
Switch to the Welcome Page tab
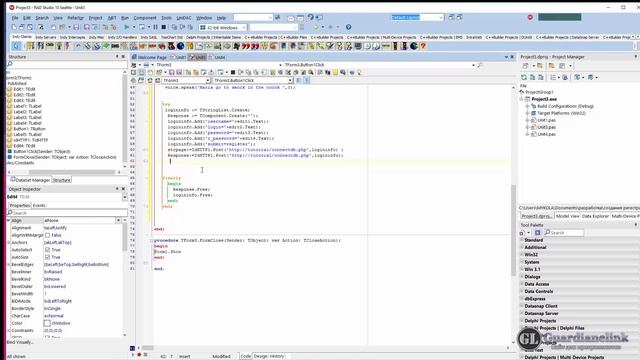pyautogui.click(x=149, y=58)
